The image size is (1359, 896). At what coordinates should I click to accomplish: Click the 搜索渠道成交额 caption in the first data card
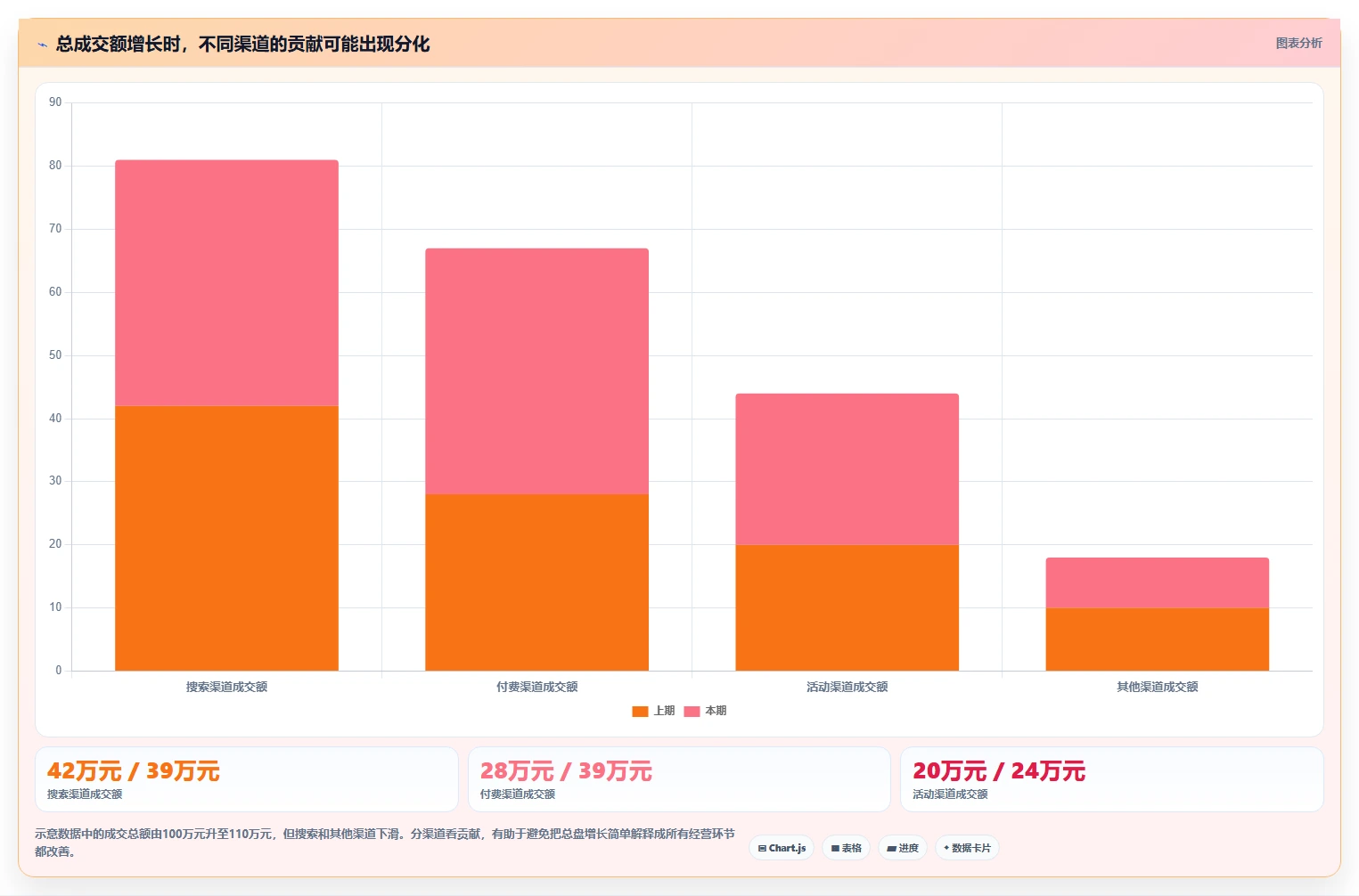click(85, 794)
